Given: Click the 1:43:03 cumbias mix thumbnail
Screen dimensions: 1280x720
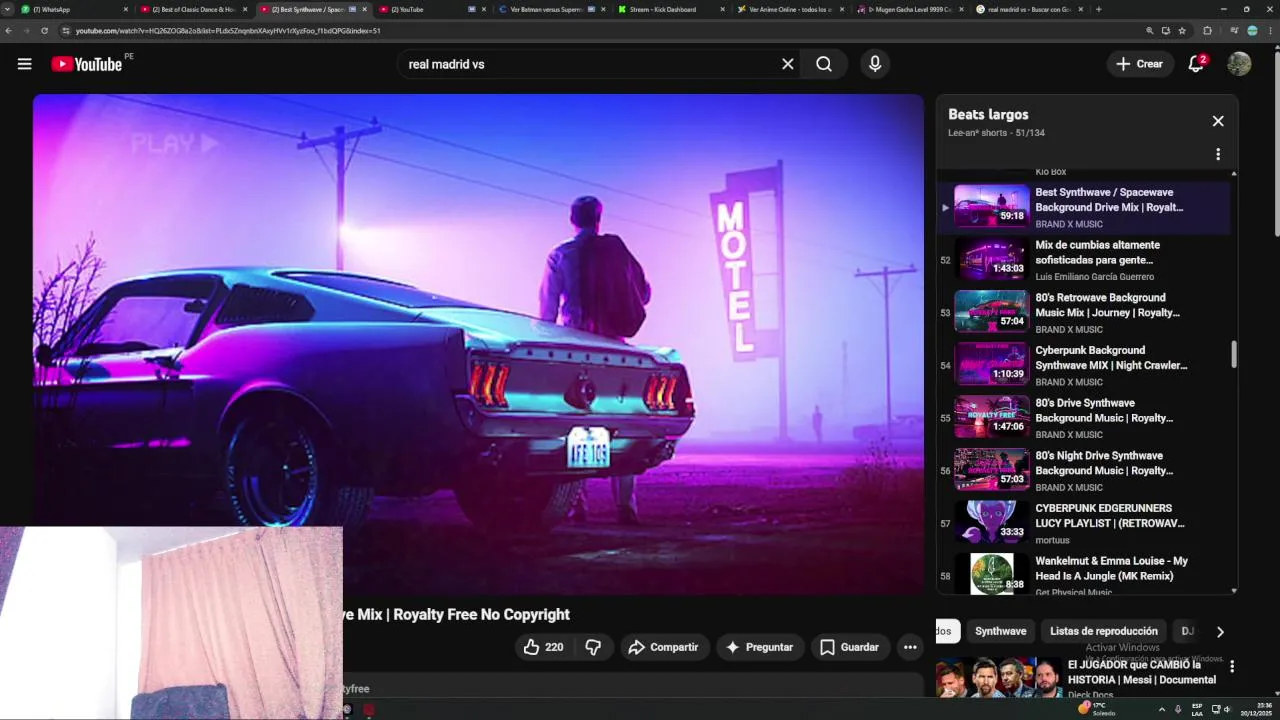Looking at the screenshot, I should pos(991,259).
